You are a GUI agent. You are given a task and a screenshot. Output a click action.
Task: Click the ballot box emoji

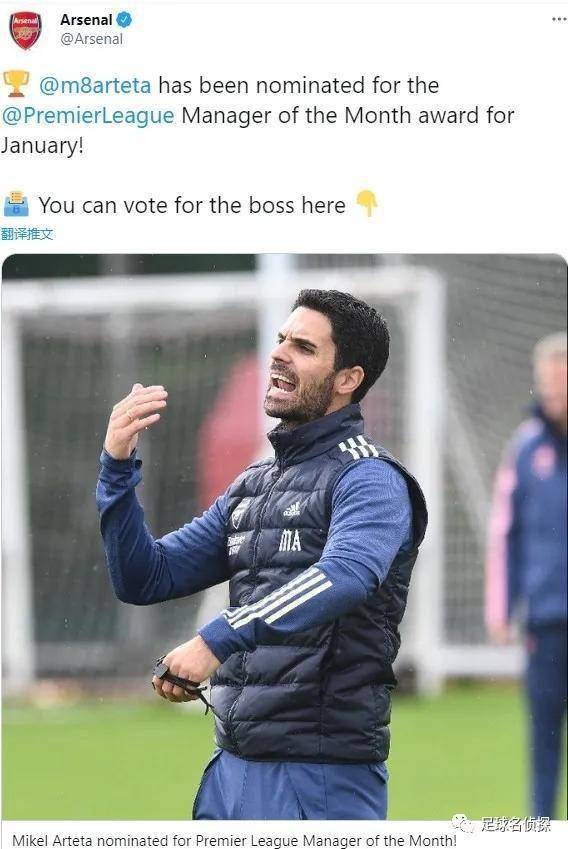coord(16,204)
